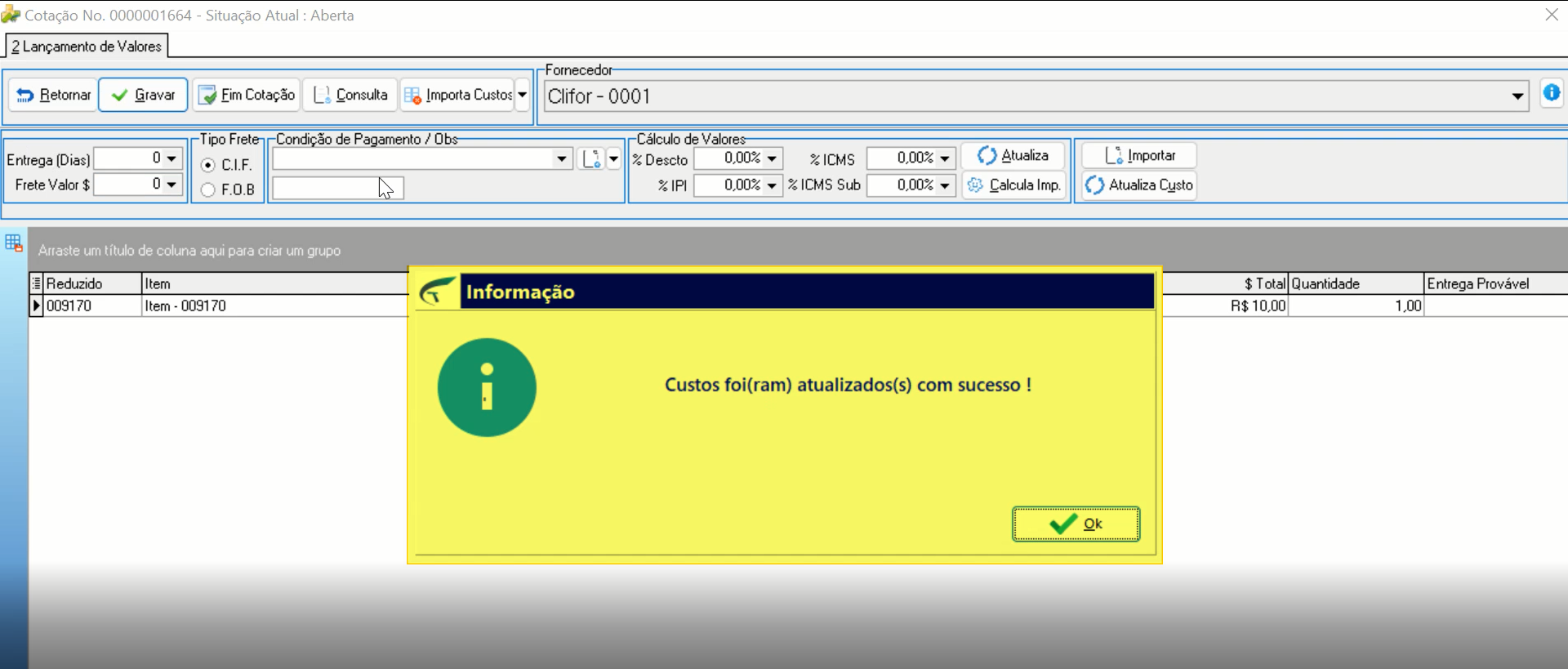Viewport: 1568px width, 669px height.
Task: Click the Reduzido column header
Action: tap(92, 283)
